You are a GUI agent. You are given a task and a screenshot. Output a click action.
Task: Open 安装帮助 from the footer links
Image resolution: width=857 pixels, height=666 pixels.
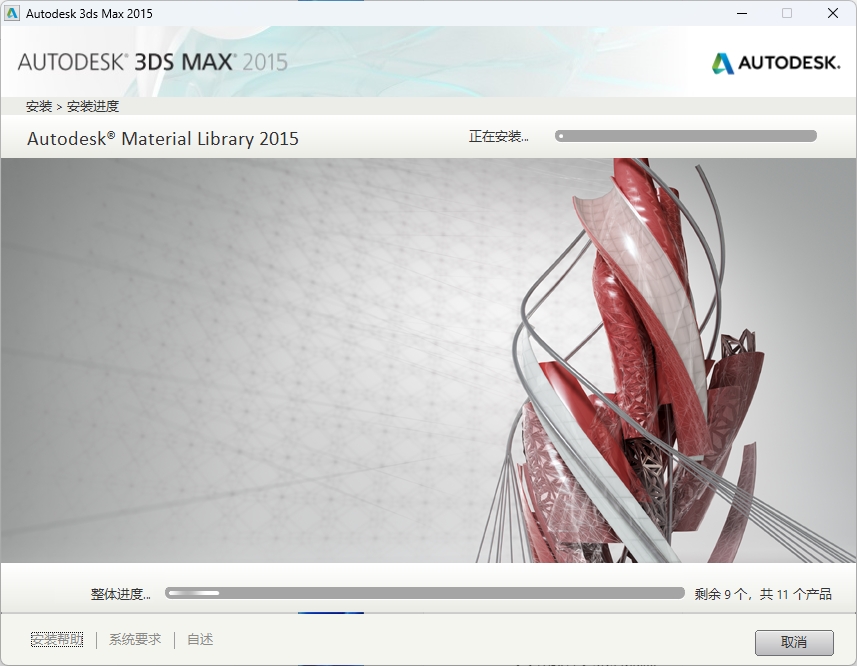[56, 639]
